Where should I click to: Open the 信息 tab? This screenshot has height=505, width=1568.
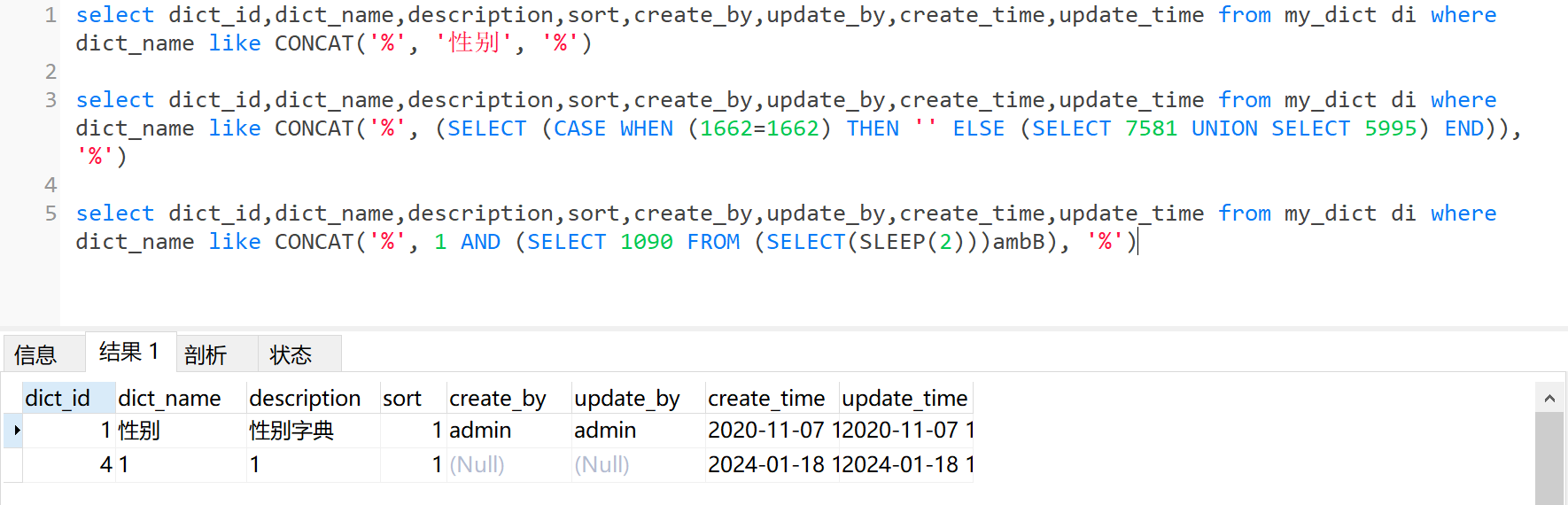(35, 354)
